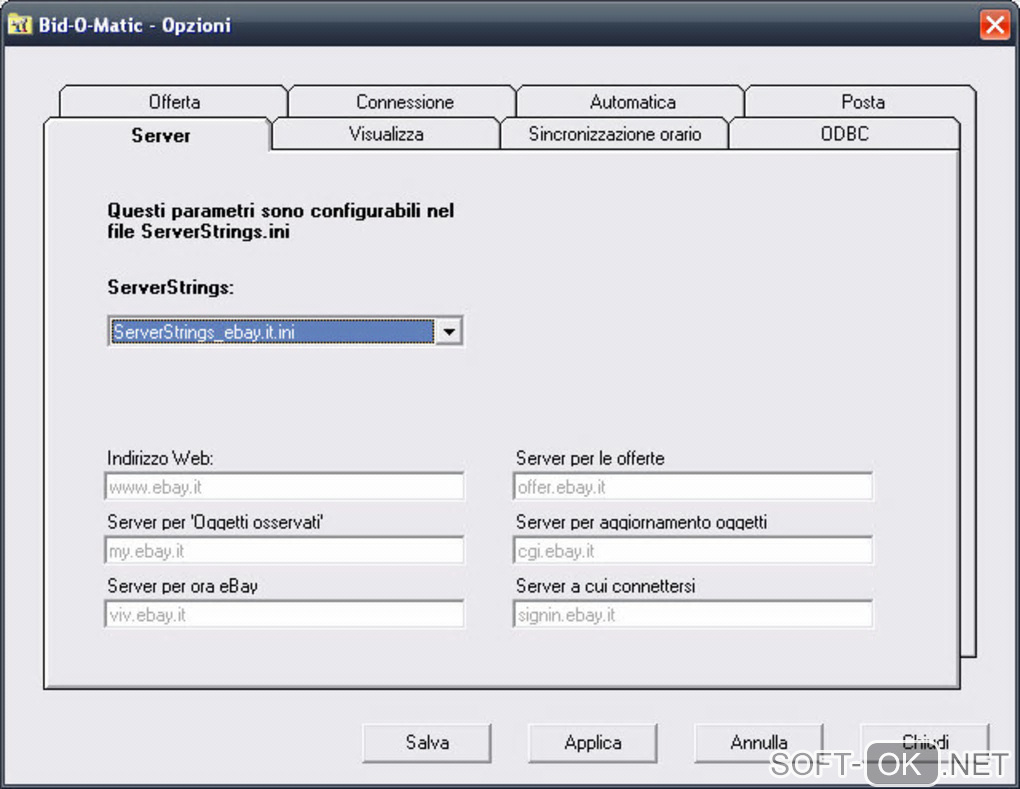Click the Annulla button

click(x=758, y=742)
